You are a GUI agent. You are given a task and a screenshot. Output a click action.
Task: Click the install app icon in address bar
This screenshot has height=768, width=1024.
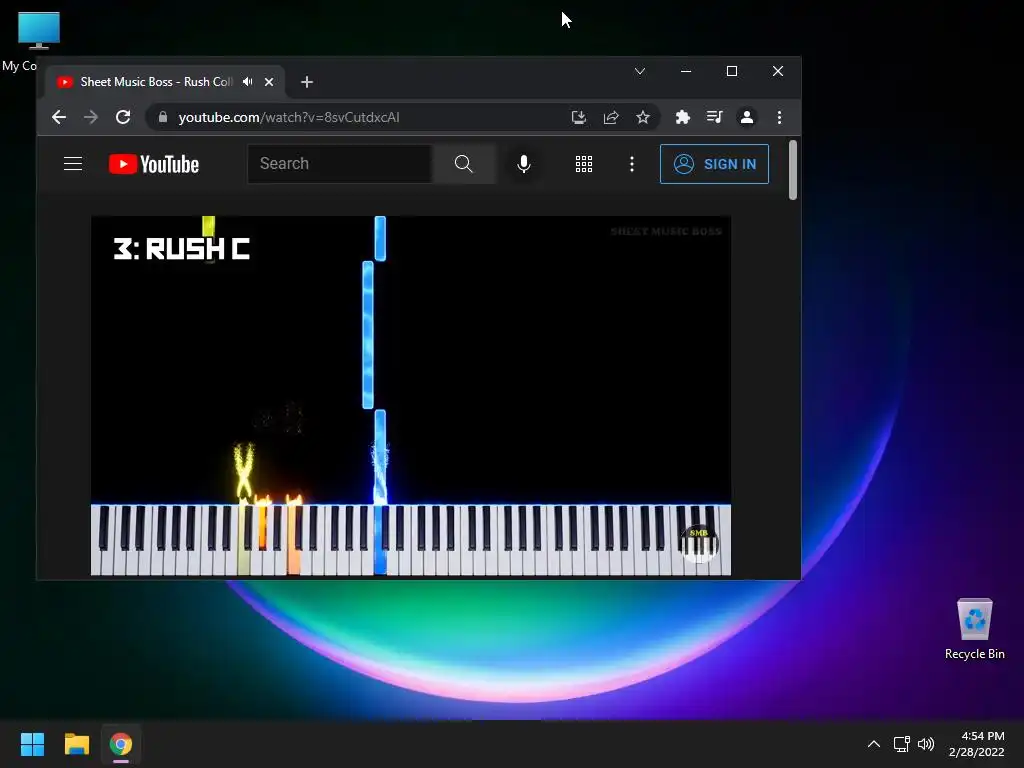579,117
